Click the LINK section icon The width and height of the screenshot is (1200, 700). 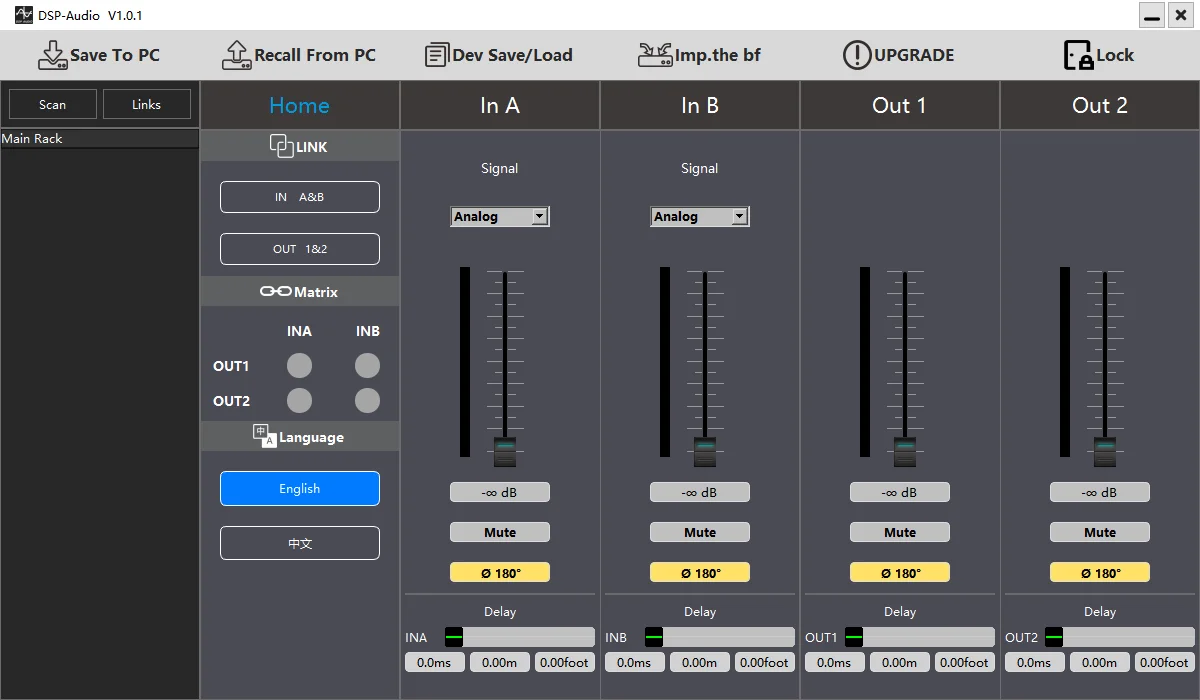coord(282,146)
